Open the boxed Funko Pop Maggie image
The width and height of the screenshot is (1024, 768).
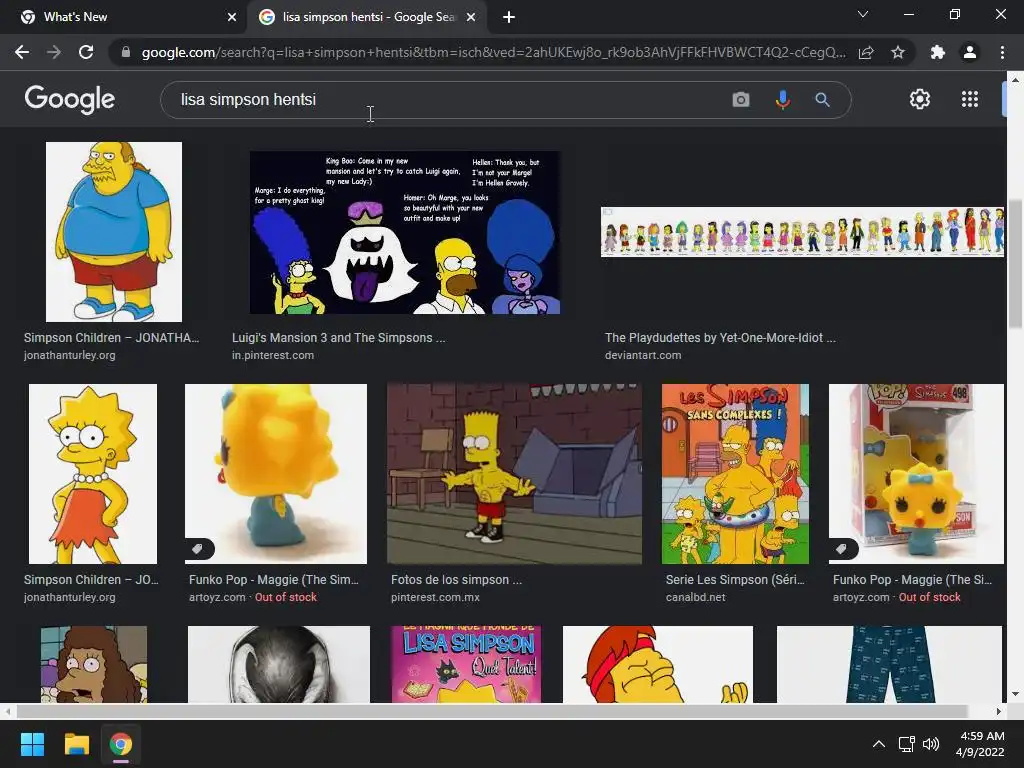tap(916, 473)
